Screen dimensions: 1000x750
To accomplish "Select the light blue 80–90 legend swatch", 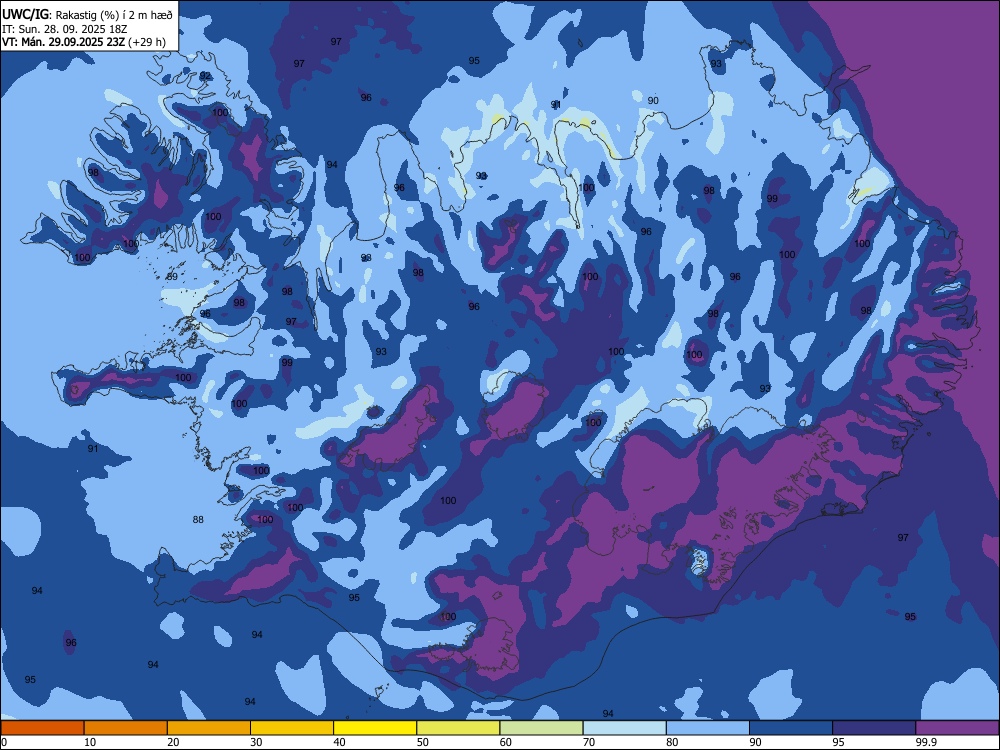I will [708, 728].
